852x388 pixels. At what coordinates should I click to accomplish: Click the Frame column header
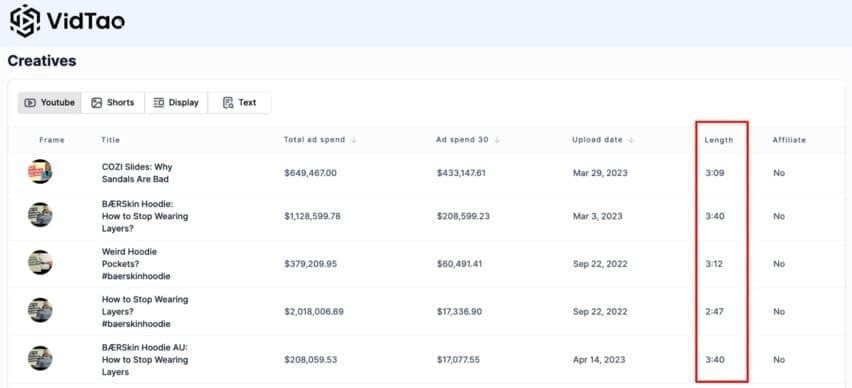52,140
